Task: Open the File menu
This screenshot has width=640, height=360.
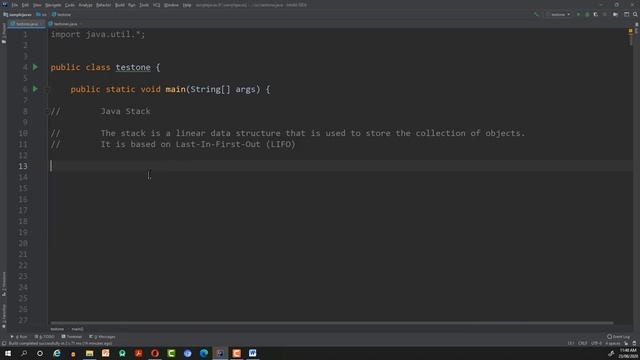Action: tap(15, 5)
